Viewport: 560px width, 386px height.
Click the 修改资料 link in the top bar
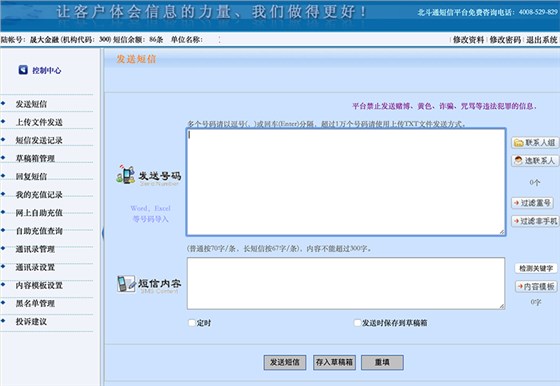[468, 40]
